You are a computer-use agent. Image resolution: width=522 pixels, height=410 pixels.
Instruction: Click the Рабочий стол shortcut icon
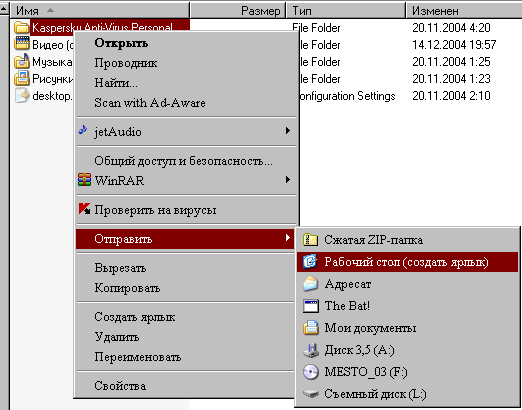(x=310, y=262)
